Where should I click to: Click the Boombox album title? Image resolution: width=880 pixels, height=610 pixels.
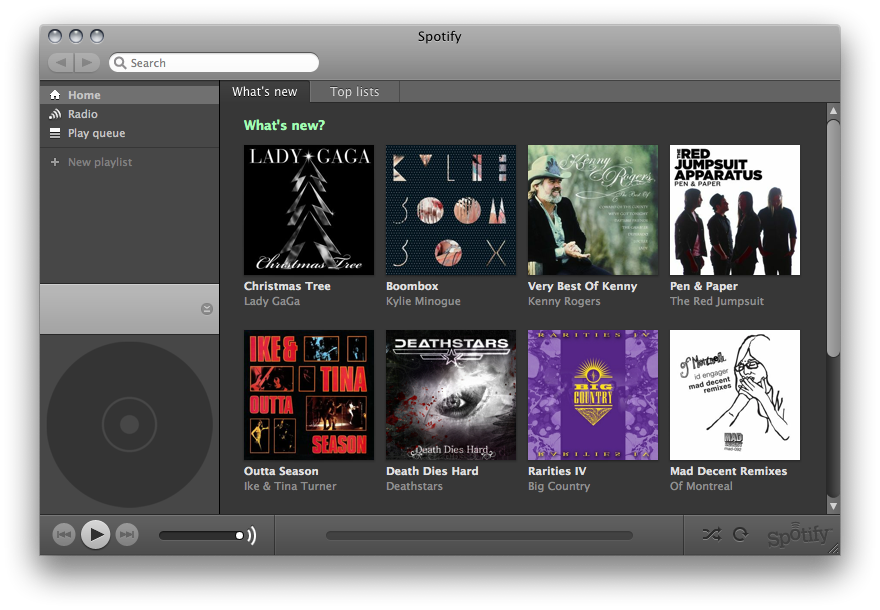pyautogui.click(x=412, y=286)
